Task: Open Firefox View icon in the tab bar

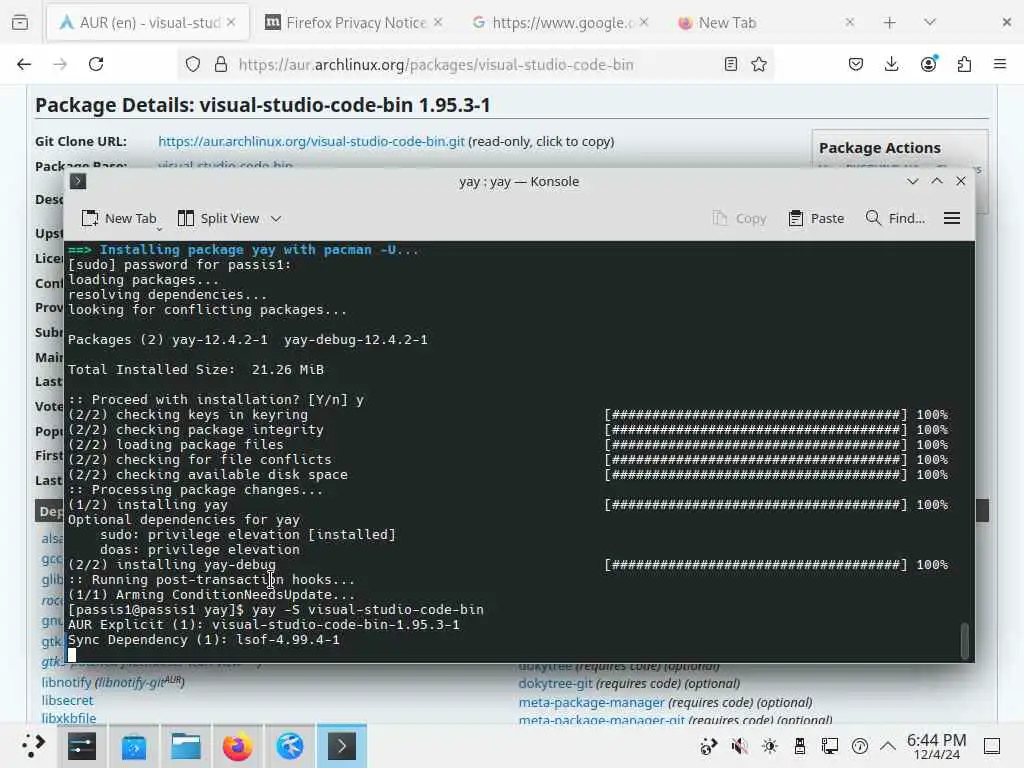Action: [x=20, y=23]
